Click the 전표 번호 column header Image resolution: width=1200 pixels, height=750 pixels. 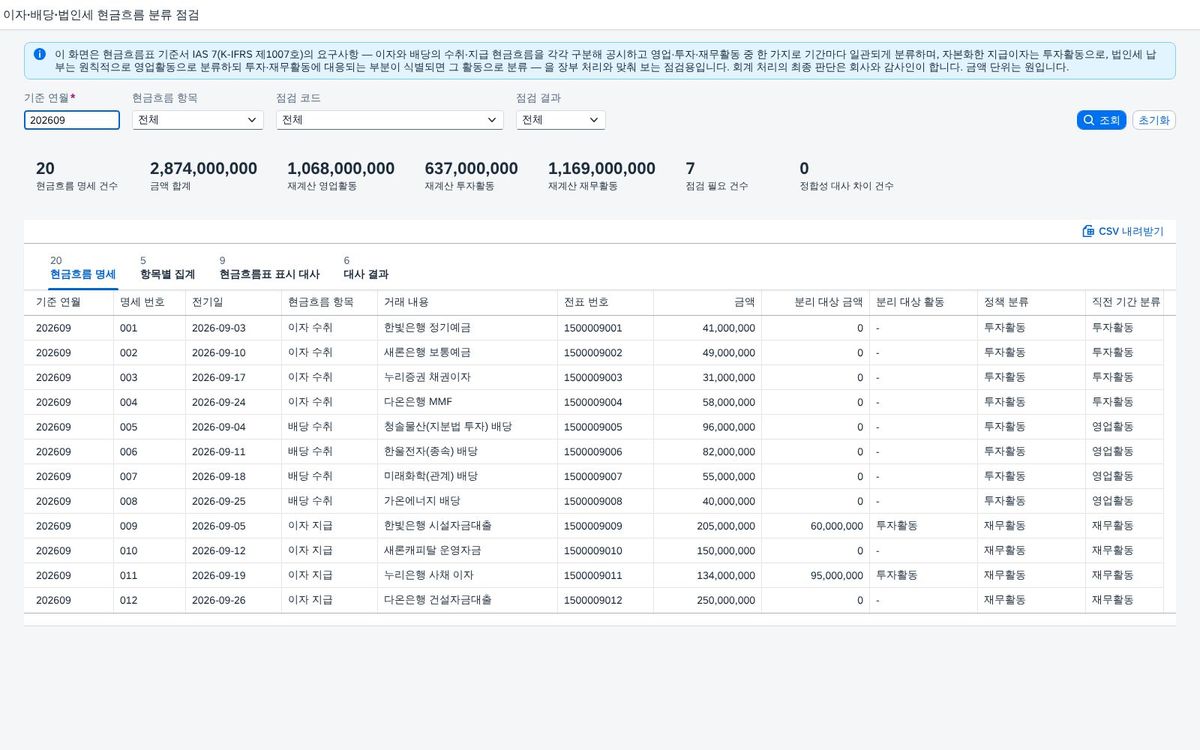coord(605,303)
